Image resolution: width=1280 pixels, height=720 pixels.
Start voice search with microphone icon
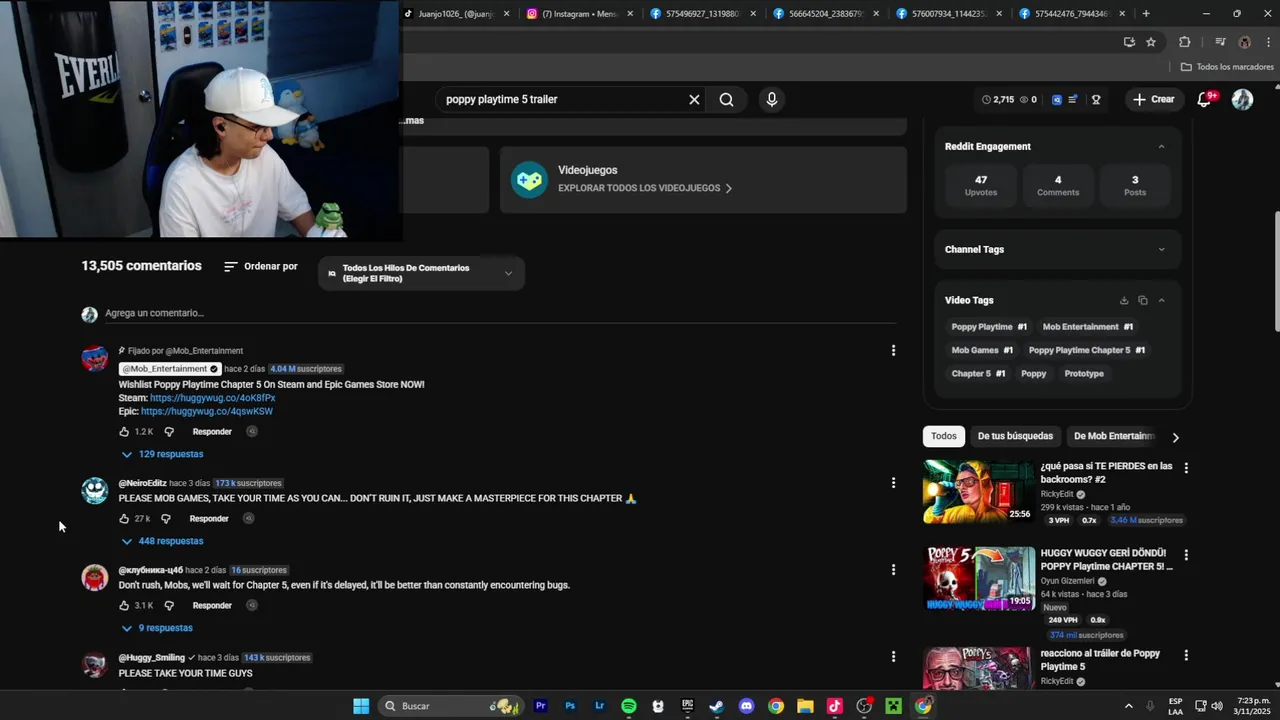tap(771, 99)
